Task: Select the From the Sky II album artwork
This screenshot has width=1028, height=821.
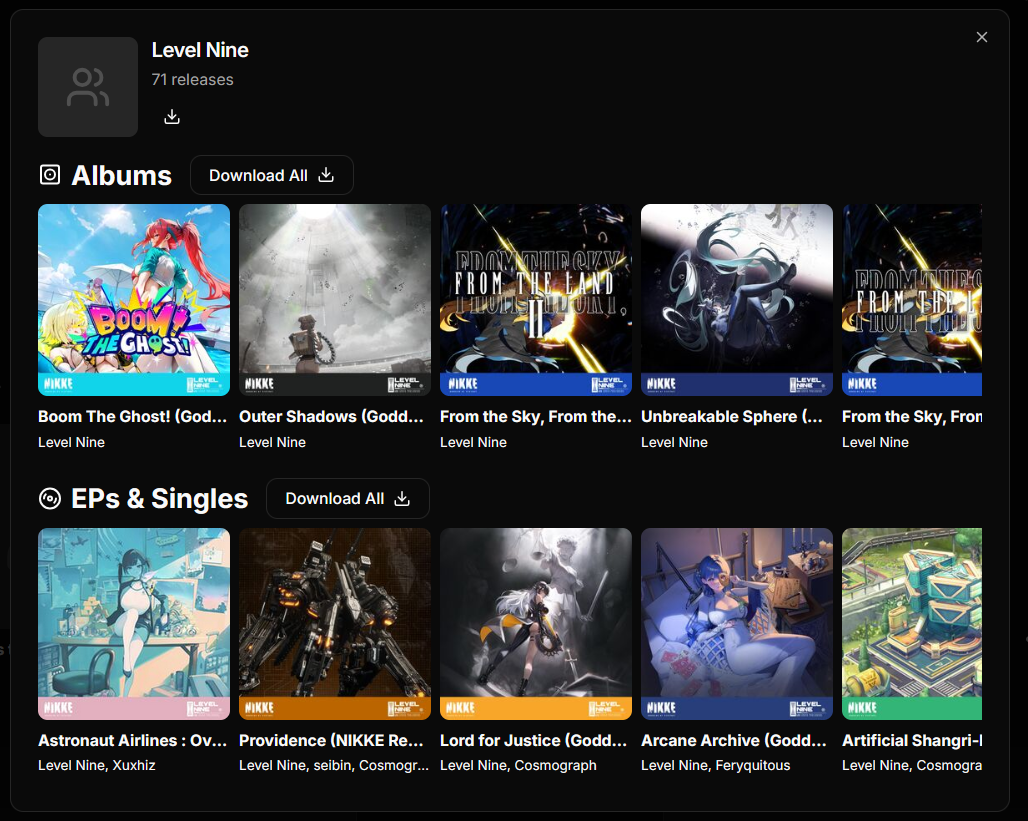Action: (x=536, y=300)
